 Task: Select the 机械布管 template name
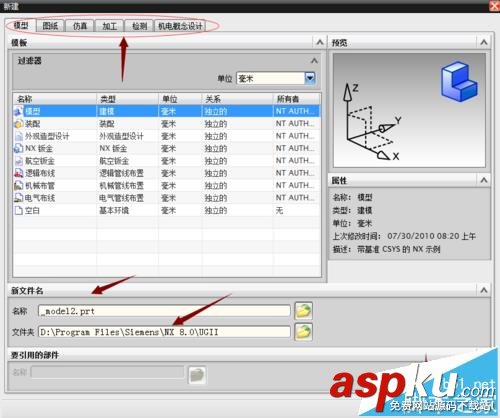[40, 185]
